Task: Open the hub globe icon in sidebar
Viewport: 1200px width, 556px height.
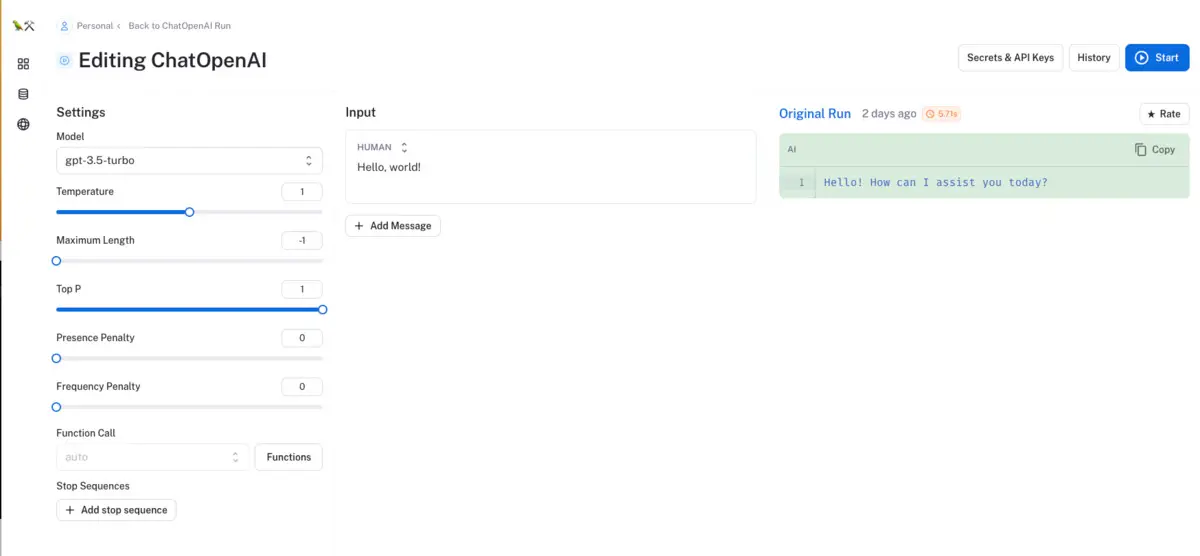Action: pyautogui.click(x=23, y=125)
